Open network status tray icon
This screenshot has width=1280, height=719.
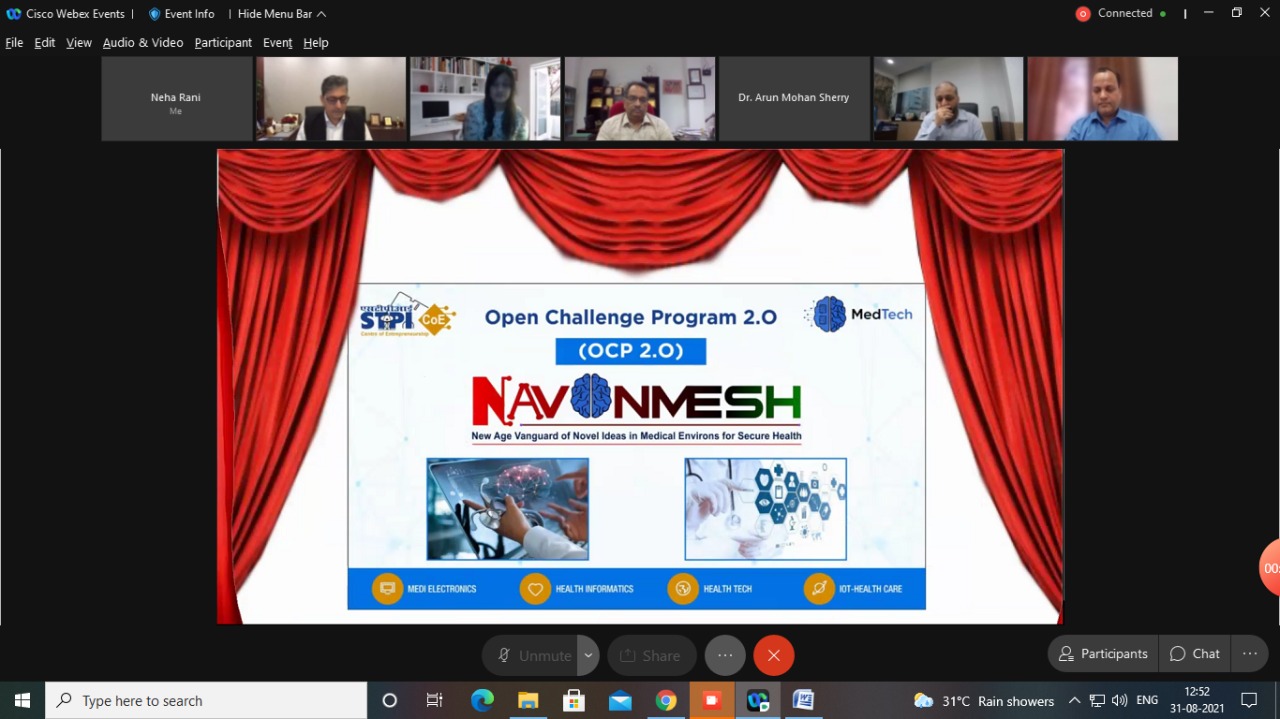pyautogui.click(x=1097, y=700)
